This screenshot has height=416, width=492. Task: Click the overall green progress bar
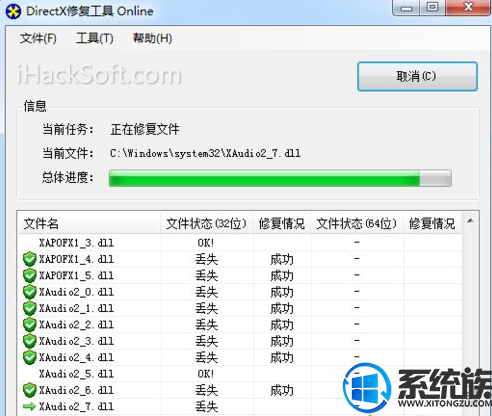[280, 178]
